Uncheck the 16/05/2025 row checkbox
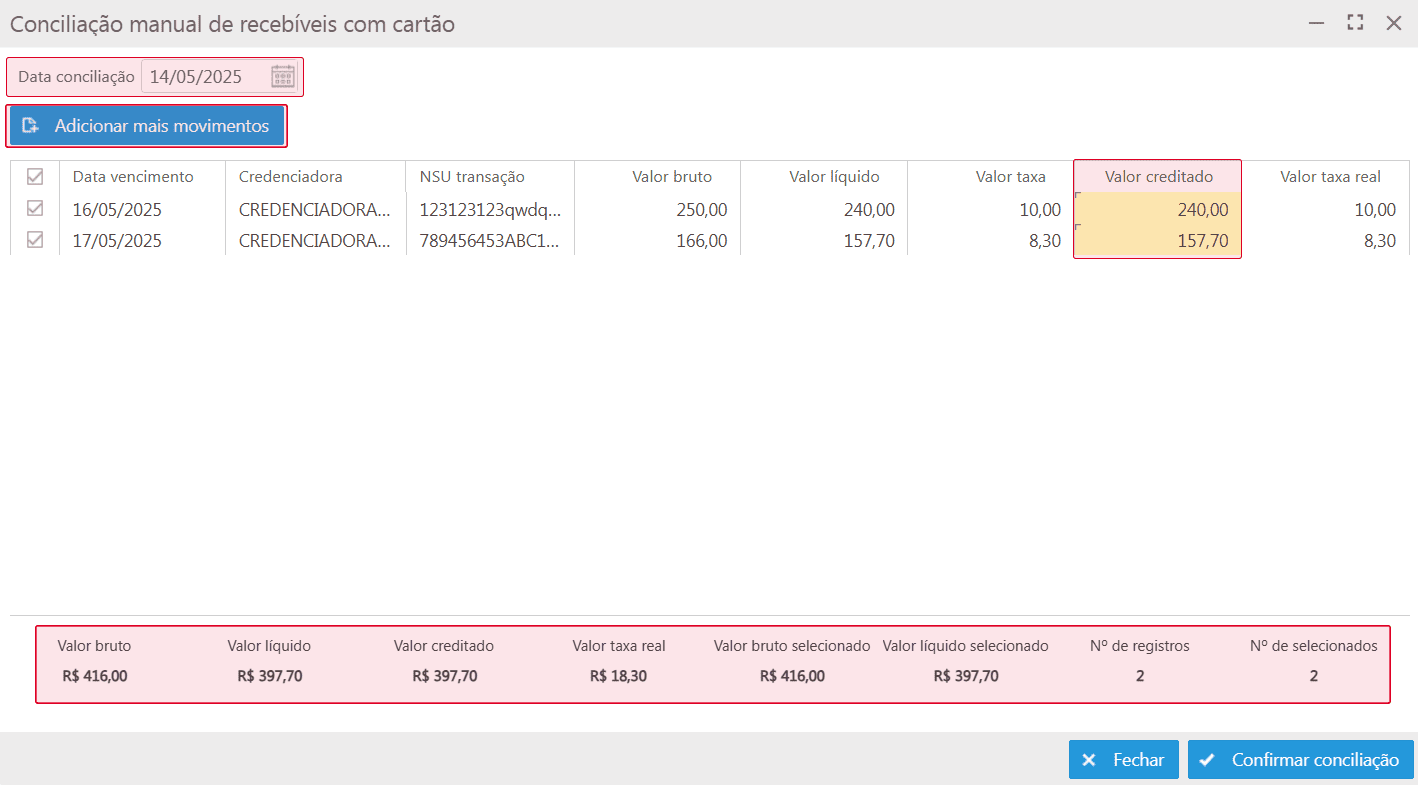Screen dimensions: 1418x785 click(x=35, y=209)
